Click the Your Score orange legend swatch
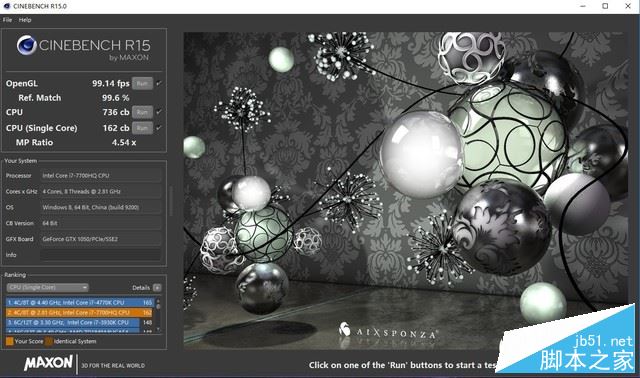The image size is (640, 378). pyautogui.click(x=9, y=341)
